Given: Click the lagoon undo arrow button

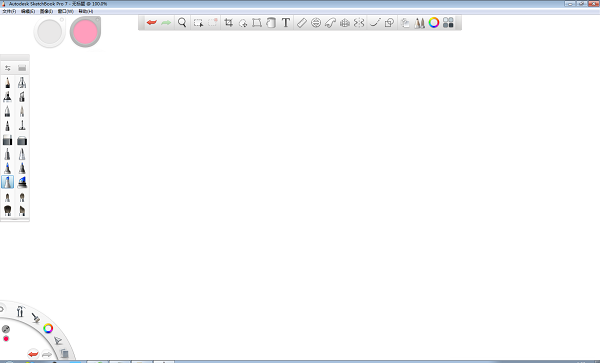Looking at the screenshot, I should (33, 354).
